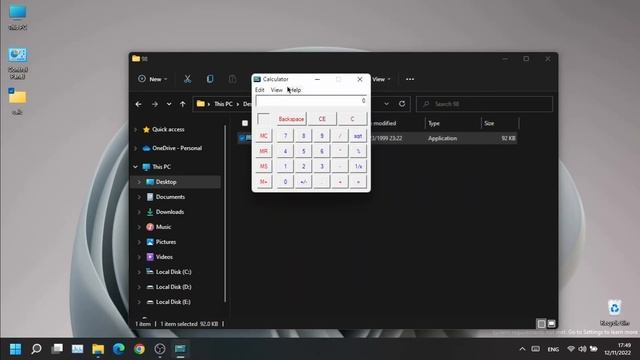Expand the Documents folder chevron
The width and height of the screenshot is (640, 360).
click(x=139, y=197)
